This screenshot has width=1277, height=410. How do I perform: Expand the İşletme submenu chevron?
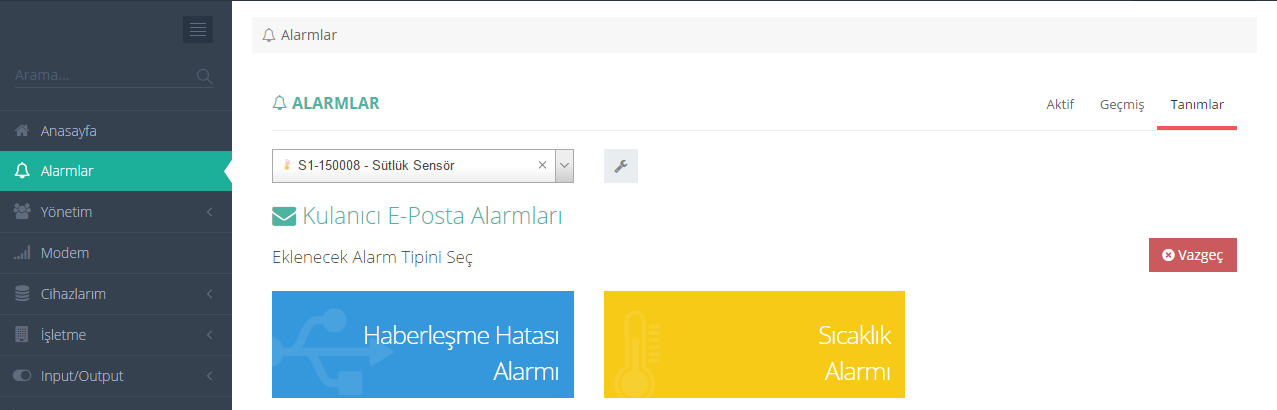point(209,335)
